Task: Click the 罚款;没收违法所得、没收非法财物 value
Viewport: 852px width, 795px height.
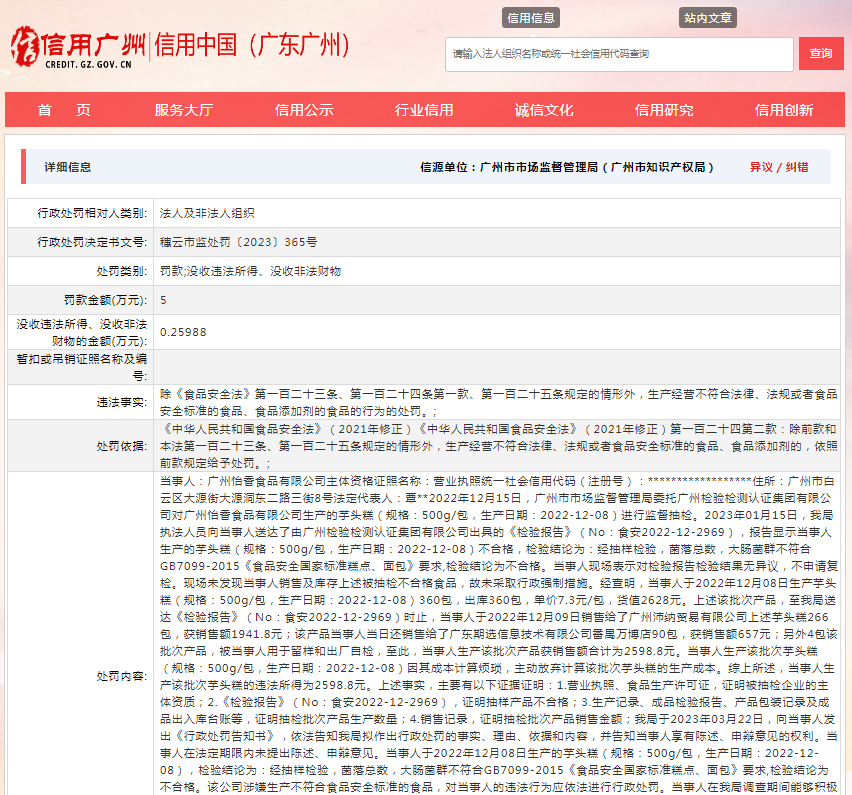Action: (250, 271)
